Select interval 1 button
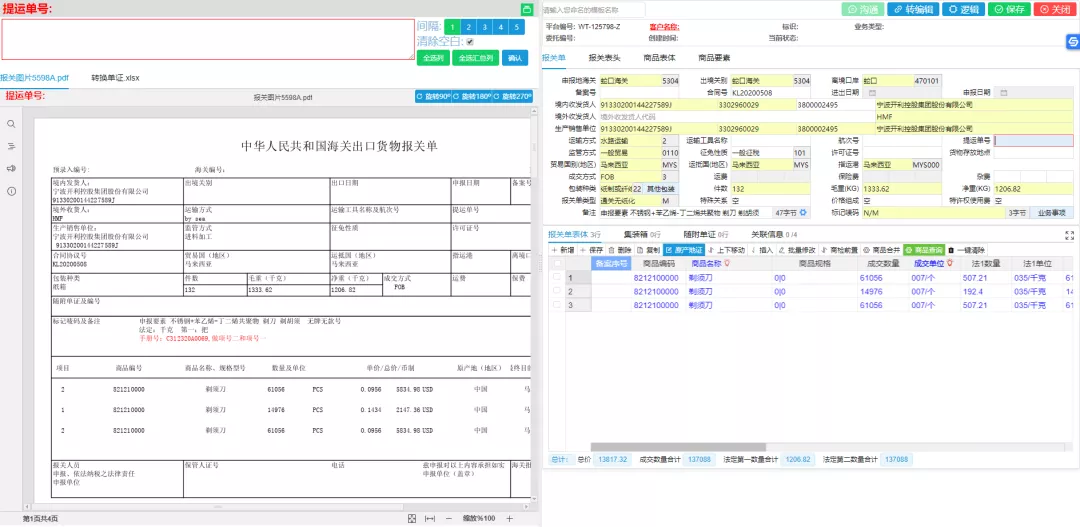Viewport: 1080px width, 527px height. pyautogui.click(x=452, y=28)
